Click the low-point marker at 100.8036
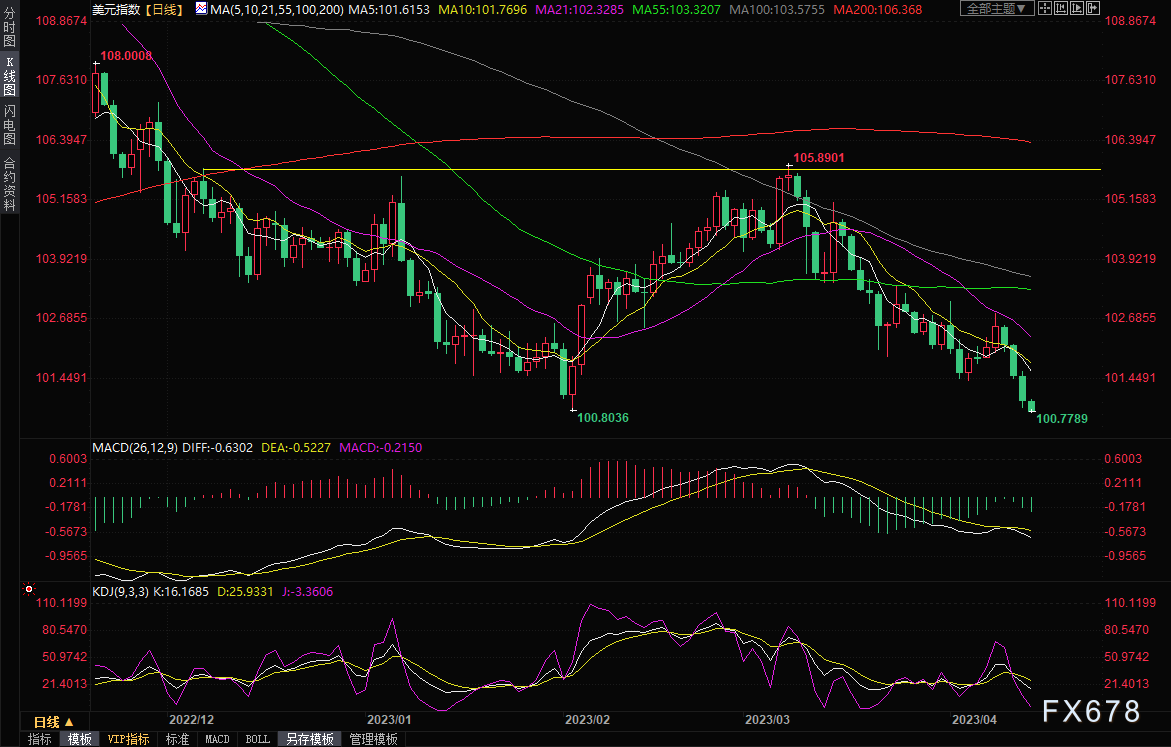This screenshot has width=1171, height=747. 573,408
